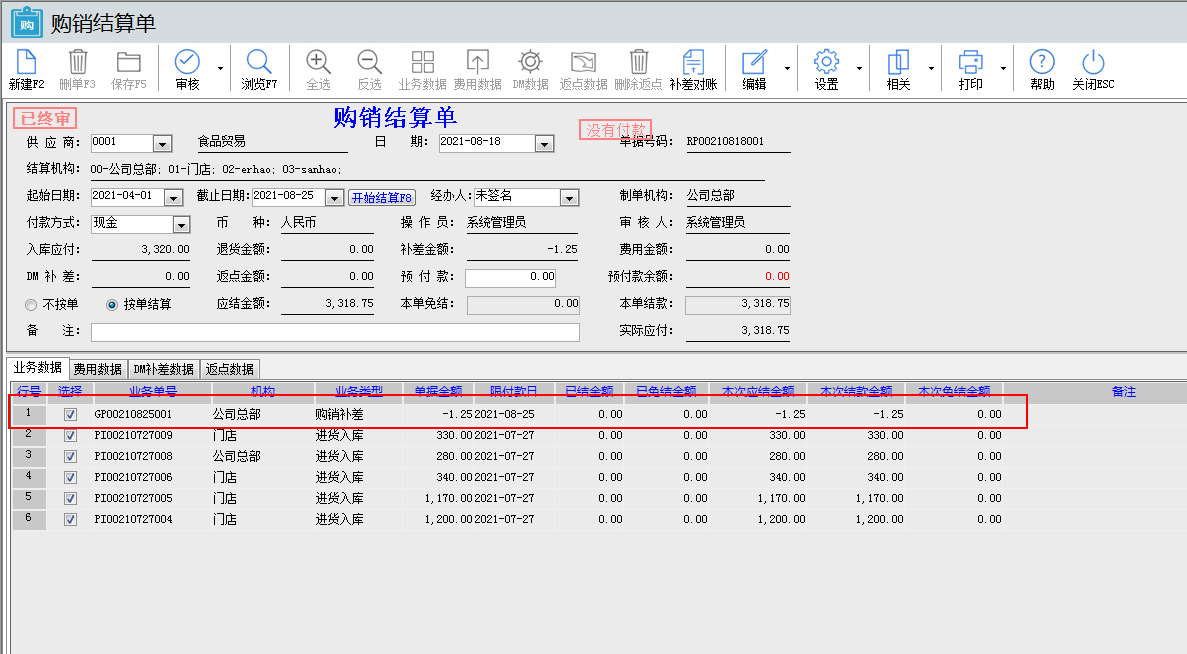Uncheck row 1 checkbox for GP00210825001
Image resolution: width=1187 pixels, height=654 pixels.
point(70,414)
